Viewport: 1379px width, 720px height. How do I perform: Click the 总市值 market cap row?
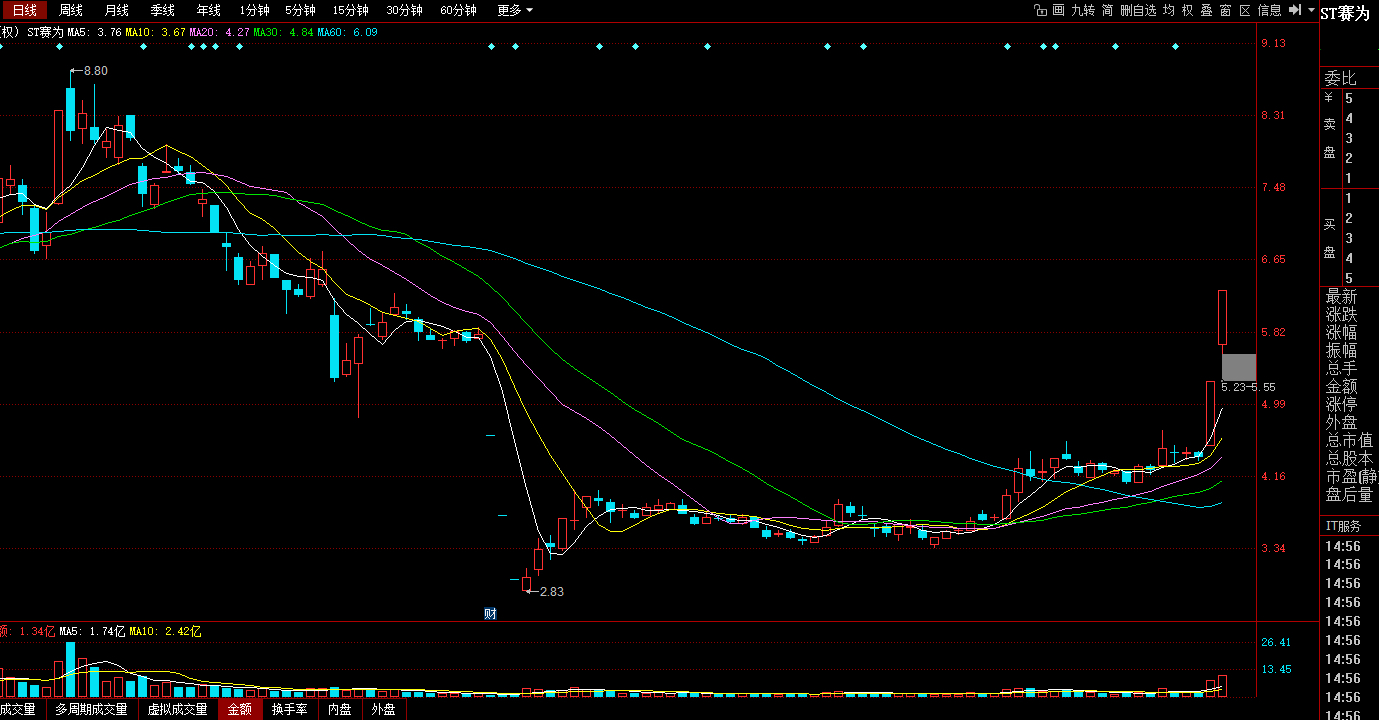tap(1350, 441)
